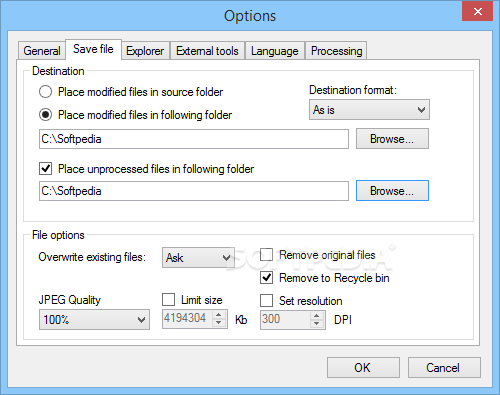
Task: Select the Save file tab
Action: [93, 49]
